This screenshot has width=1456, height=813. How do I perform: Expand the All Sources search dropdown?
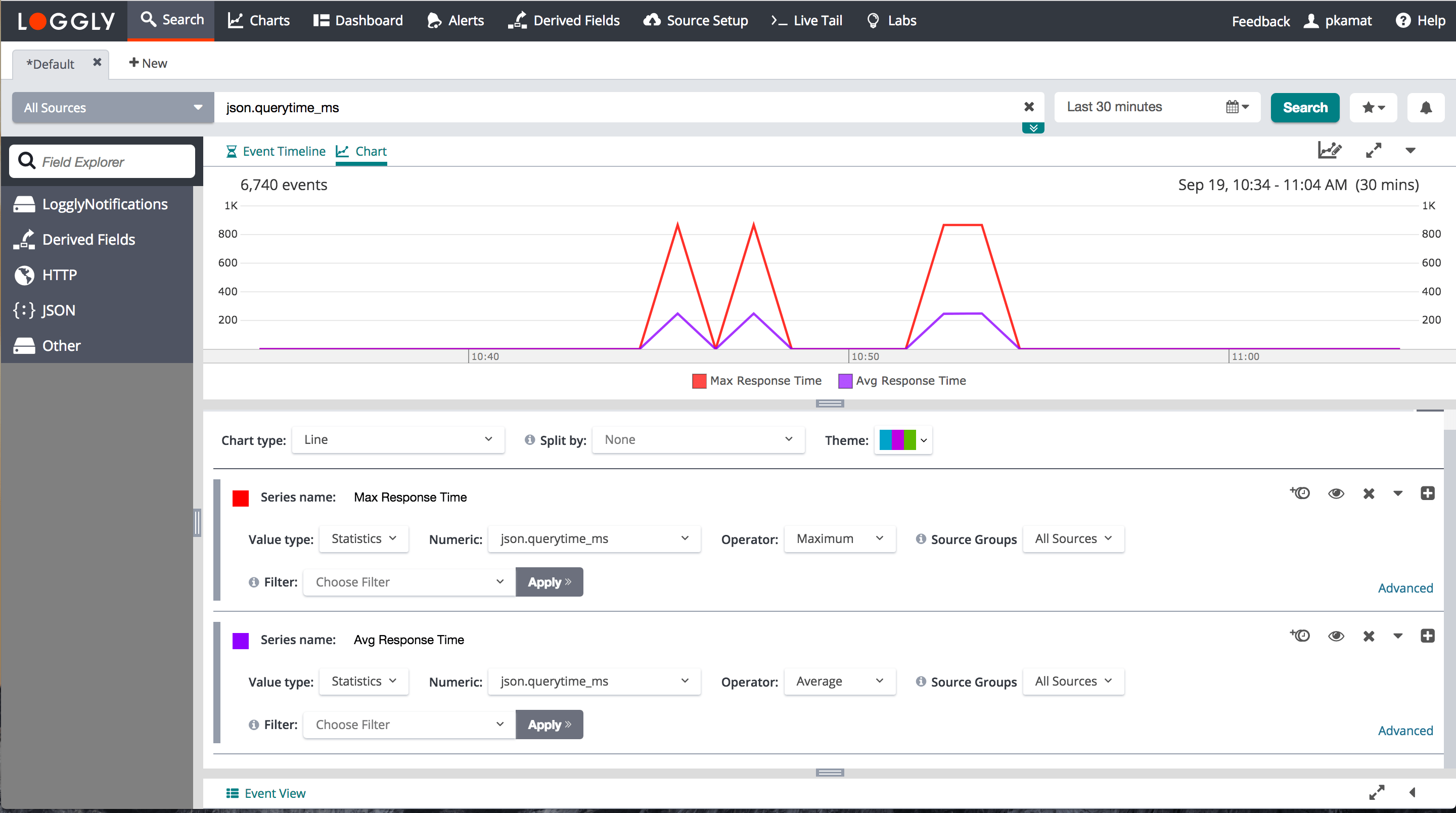click(112, 107)
